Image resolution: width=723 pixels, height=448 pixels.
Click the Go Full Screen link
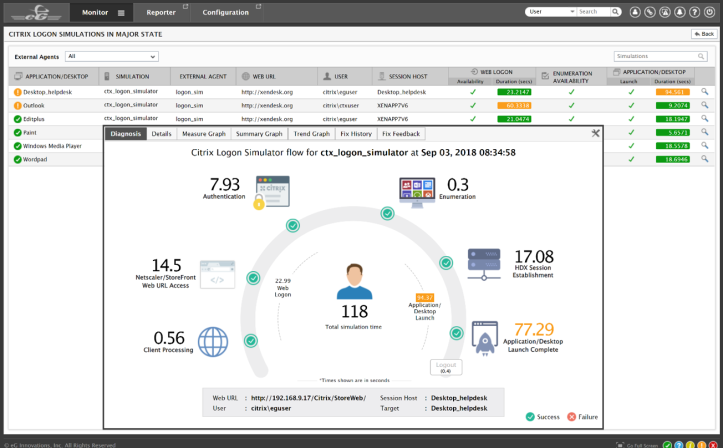[x=642, y=445]
